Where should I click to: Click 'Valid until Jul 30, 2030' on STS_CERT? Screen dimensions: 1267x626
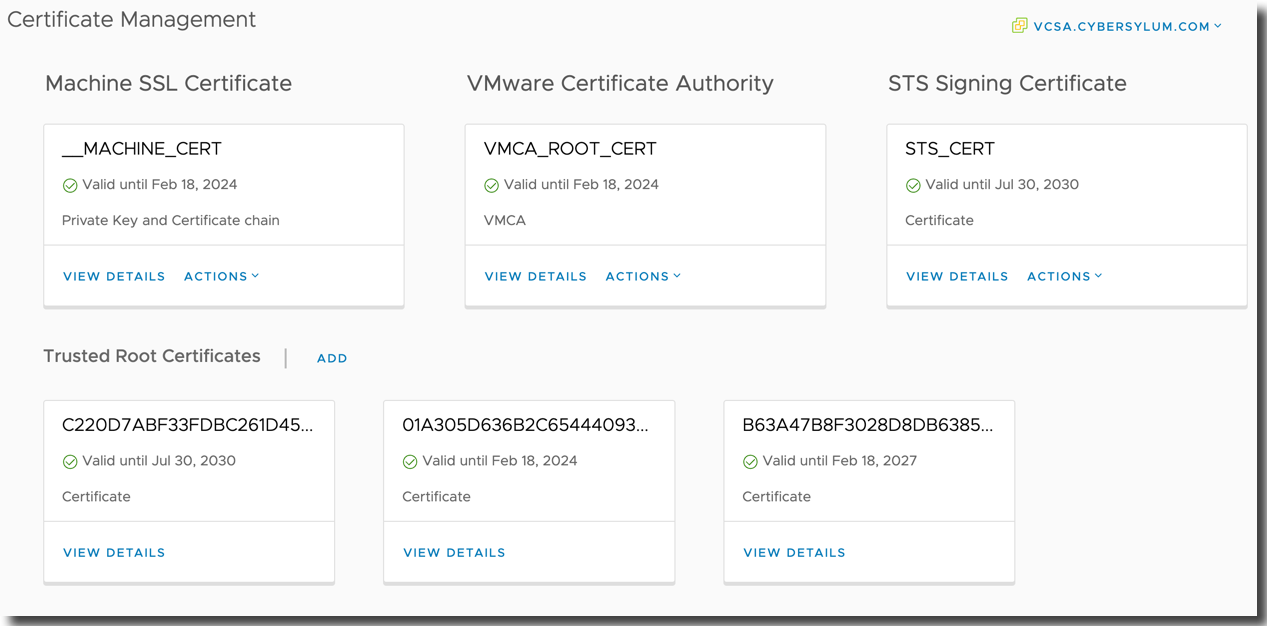point(1002,184)
